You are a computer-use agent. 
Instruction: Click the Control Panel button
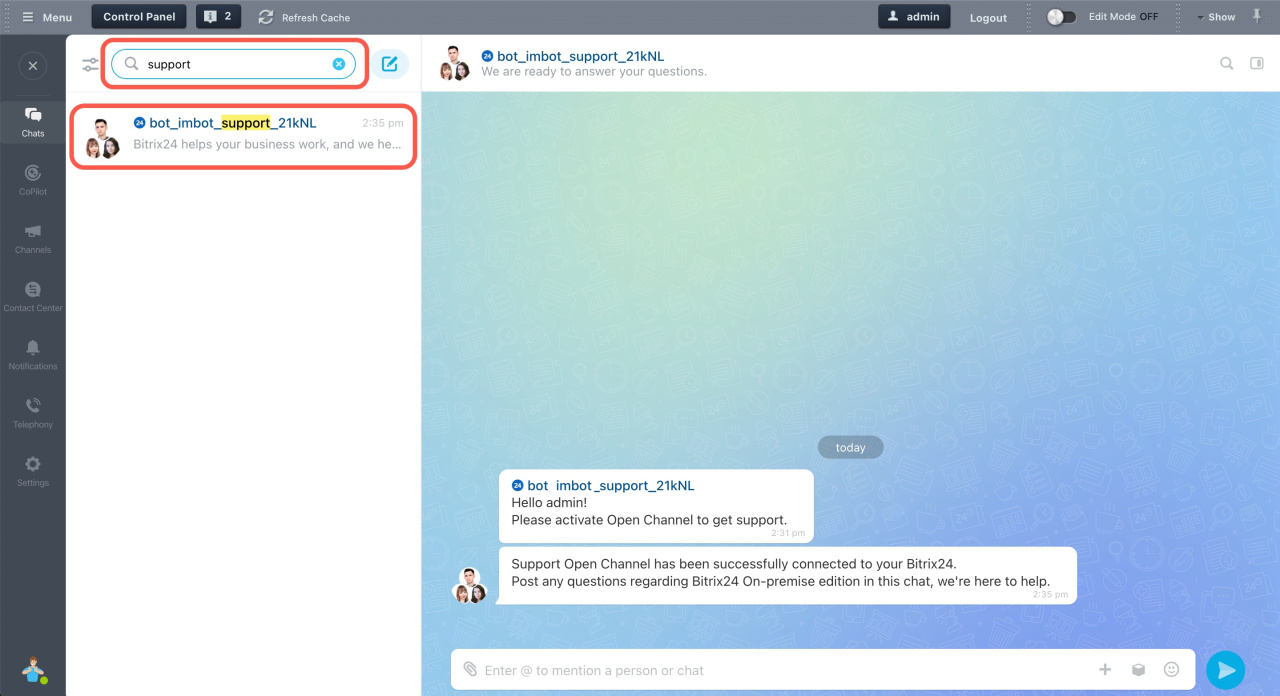pyautogui.click(x=139, y=17)
